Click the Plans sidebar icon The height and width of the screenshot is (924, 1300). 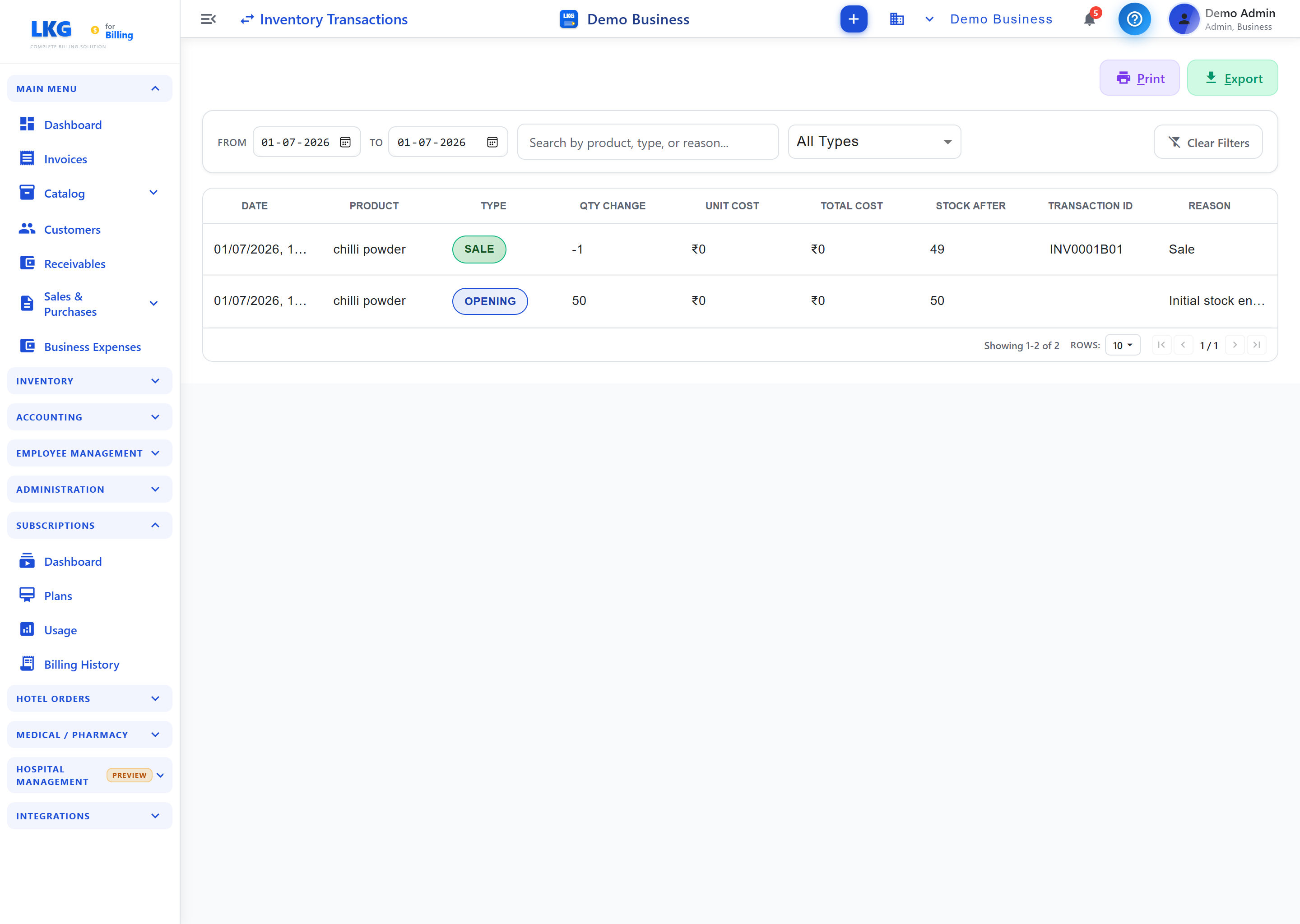pyautogui.click(x=27, y=595)
